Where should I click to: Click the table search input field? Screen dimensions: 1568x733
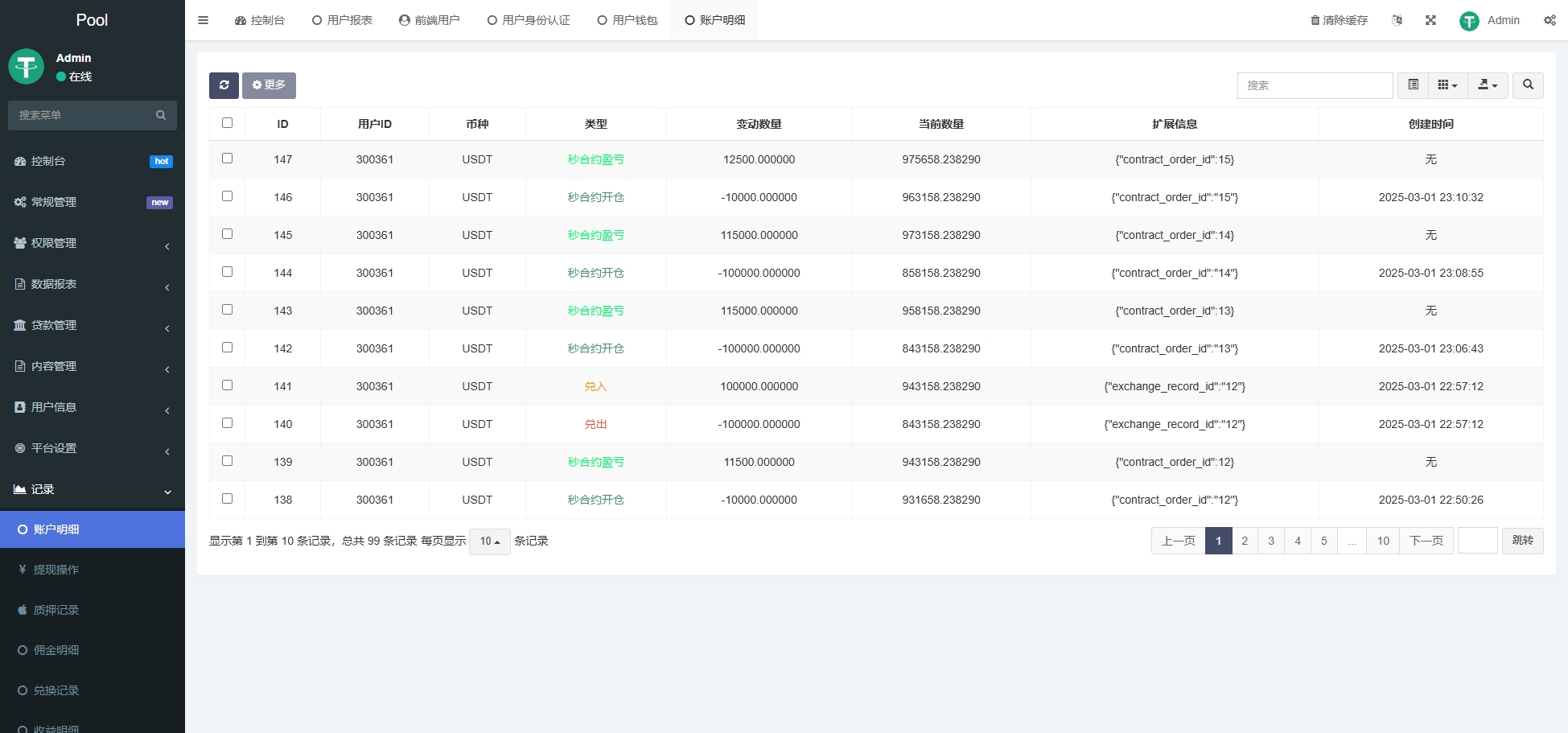tap(1315, 85)
